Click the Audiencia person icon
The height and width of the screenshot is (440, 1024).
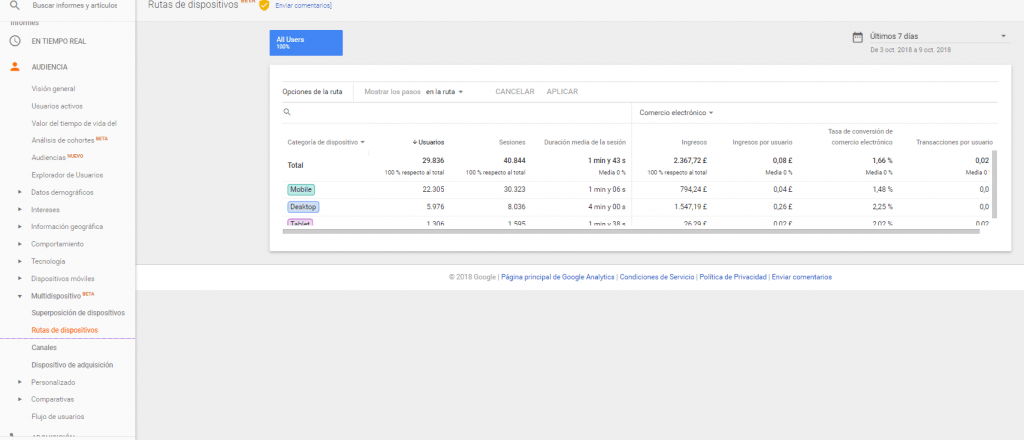click(14, 67)
